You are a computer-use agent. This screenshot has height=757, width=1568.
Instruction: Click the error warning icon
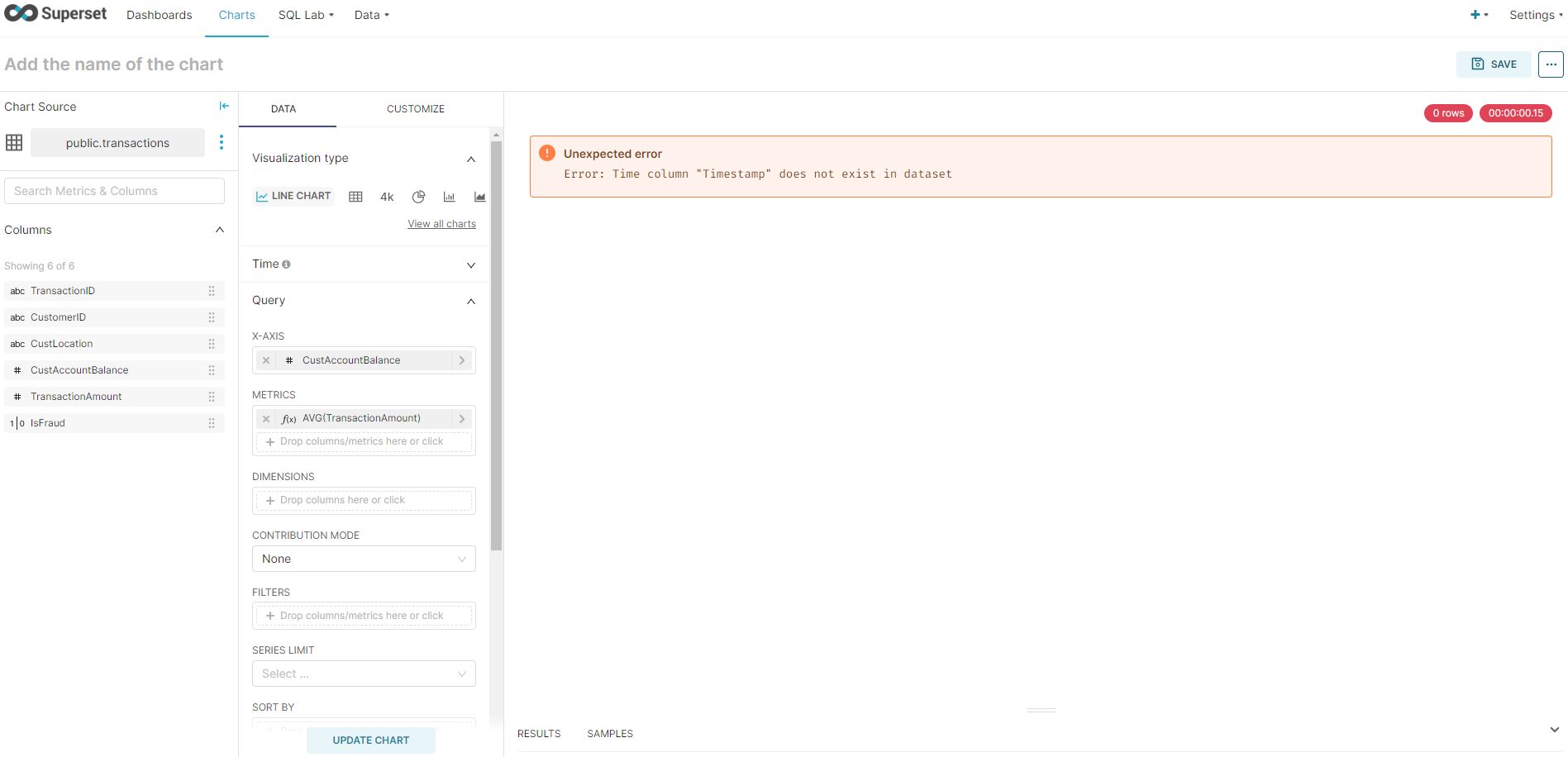pos(547,153)
